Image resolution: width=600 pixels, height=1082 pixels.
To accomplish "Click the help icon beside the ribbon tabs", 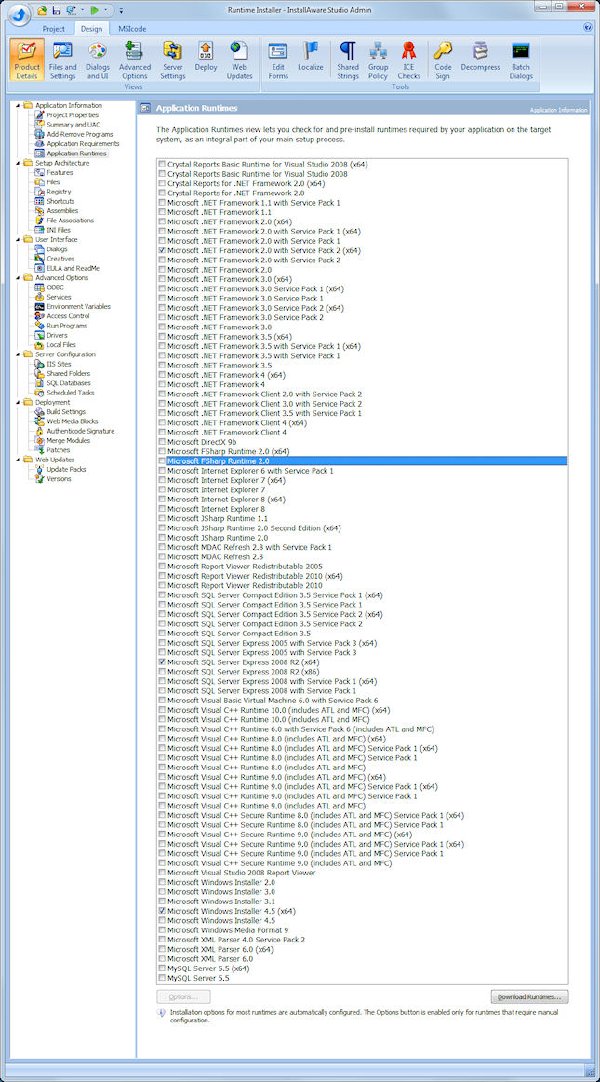I will pyautogui.click(x=588, y=28).
